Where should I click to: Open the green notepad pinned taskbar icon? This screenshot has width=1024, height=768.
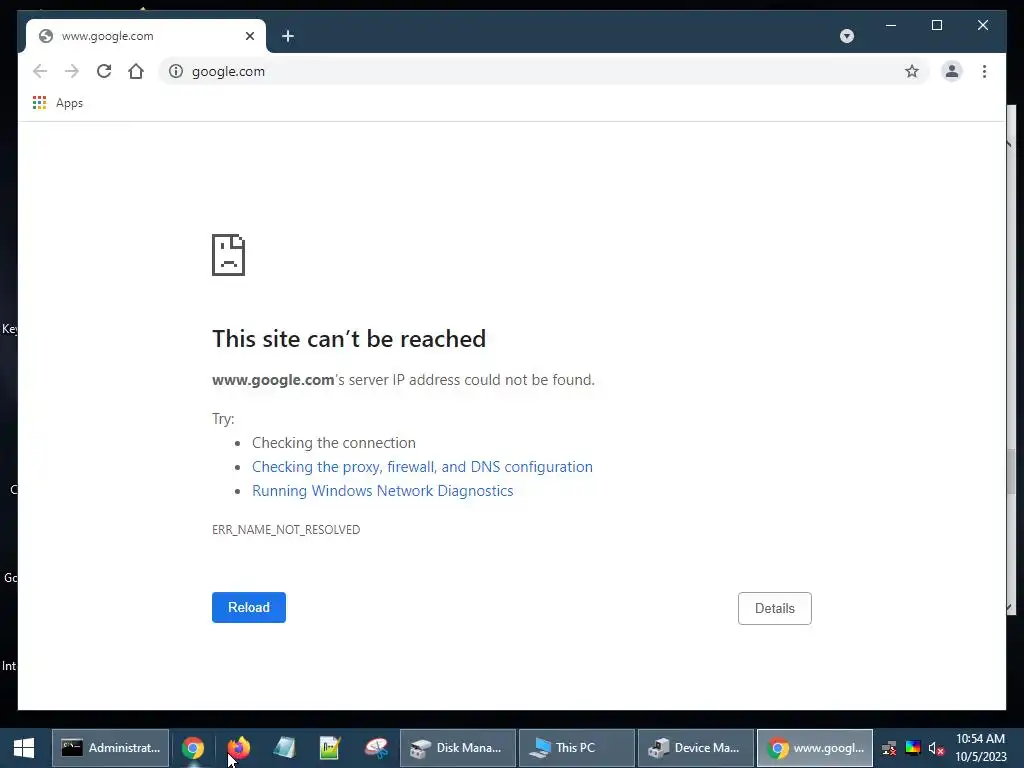coord(330,748)
